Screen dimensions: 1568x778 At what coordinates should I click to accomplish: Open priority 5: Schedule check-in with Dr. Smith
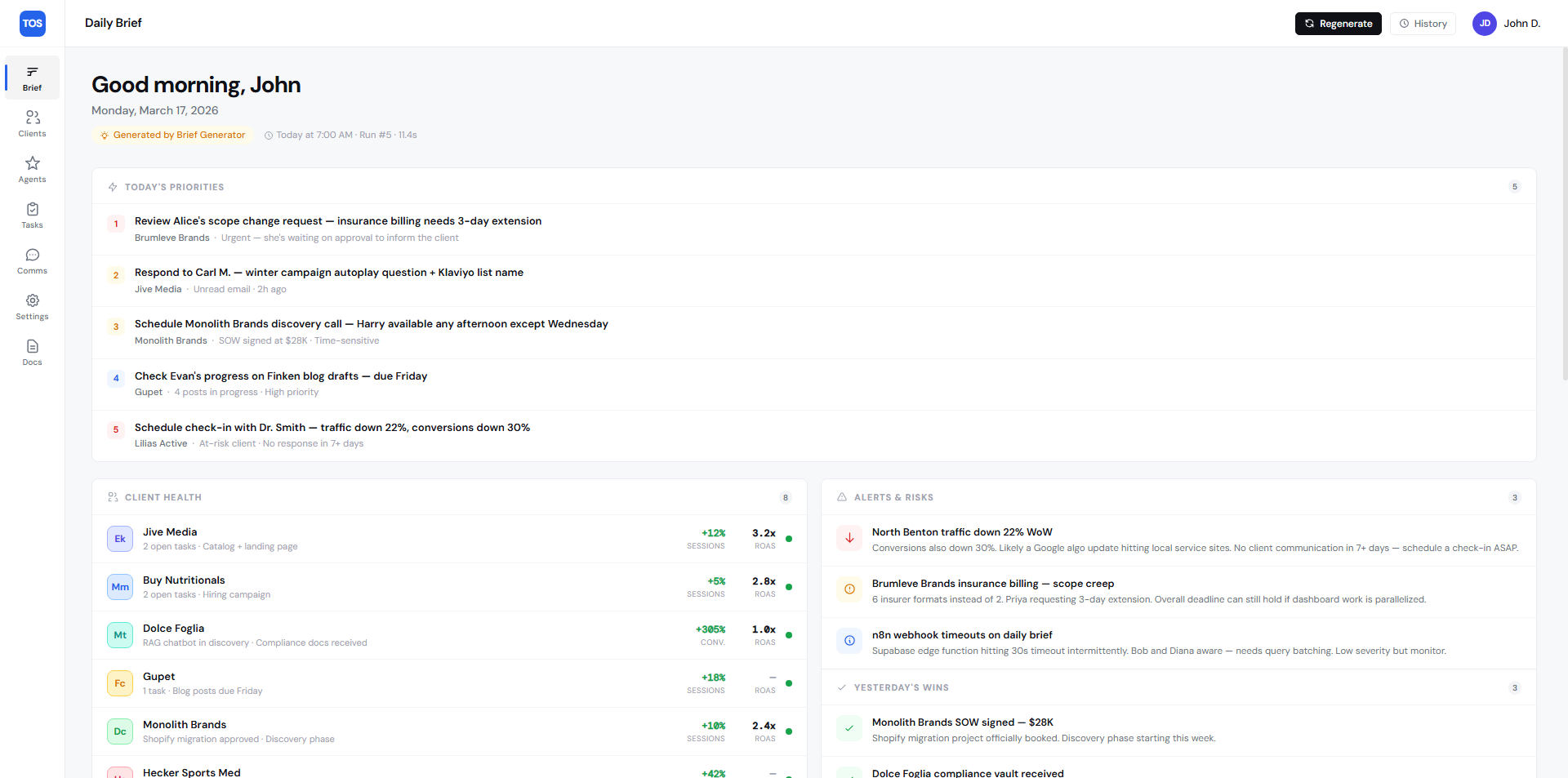[813, 436]
